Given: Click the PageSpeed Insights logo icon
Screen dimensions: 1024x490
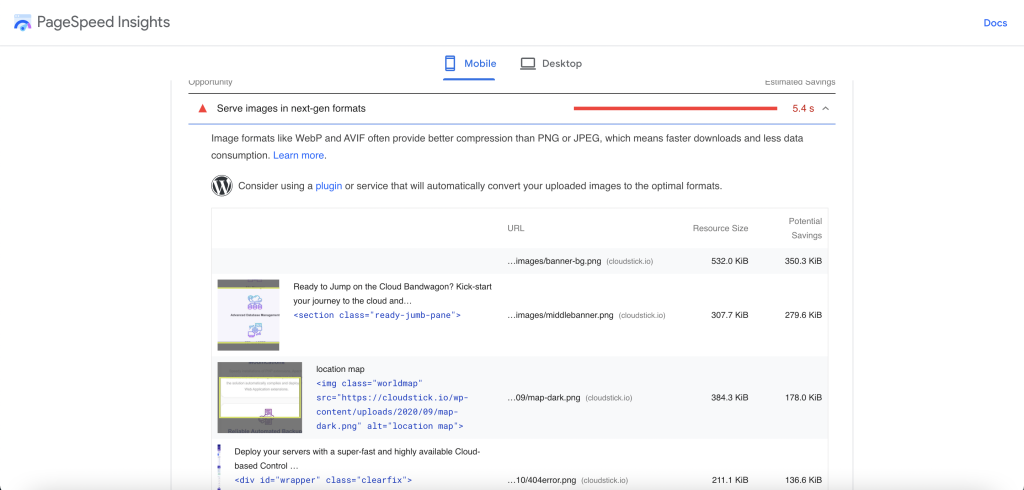Looking at the screenshot, I should tap(22, 23).
